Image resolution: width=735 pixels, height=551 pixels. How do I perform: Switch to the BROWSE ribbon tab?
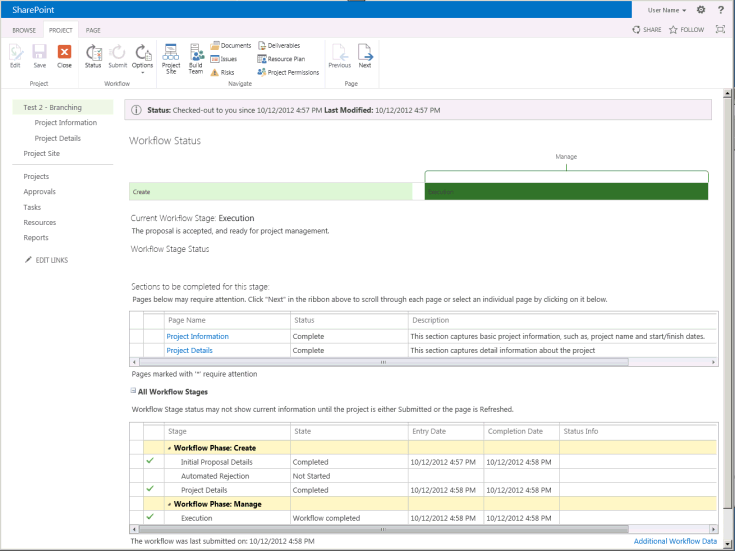pyautogui.click(x=23, y=31)
